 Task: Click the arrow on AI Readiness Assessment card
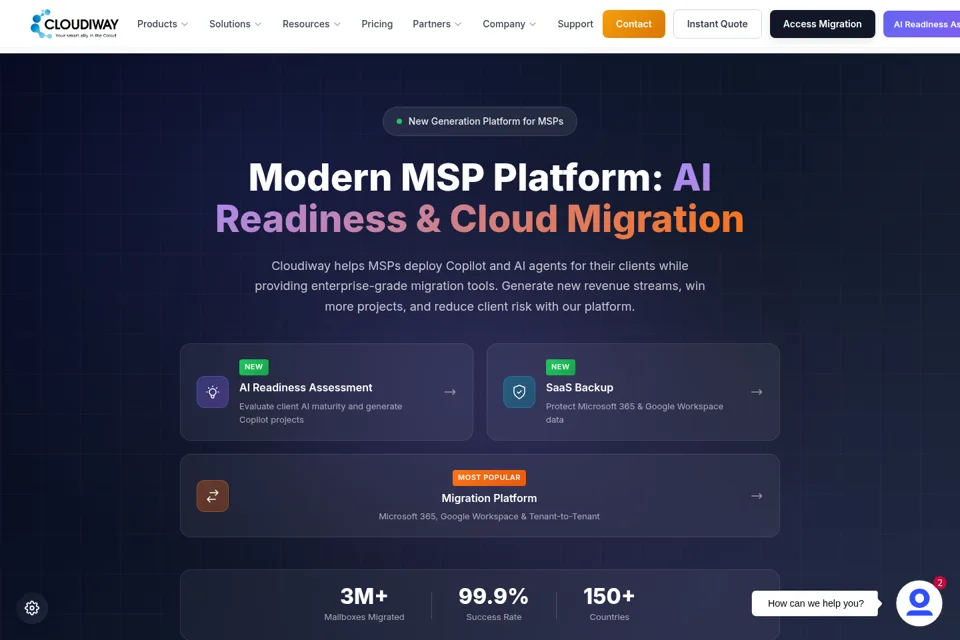[x=450, y=392]
